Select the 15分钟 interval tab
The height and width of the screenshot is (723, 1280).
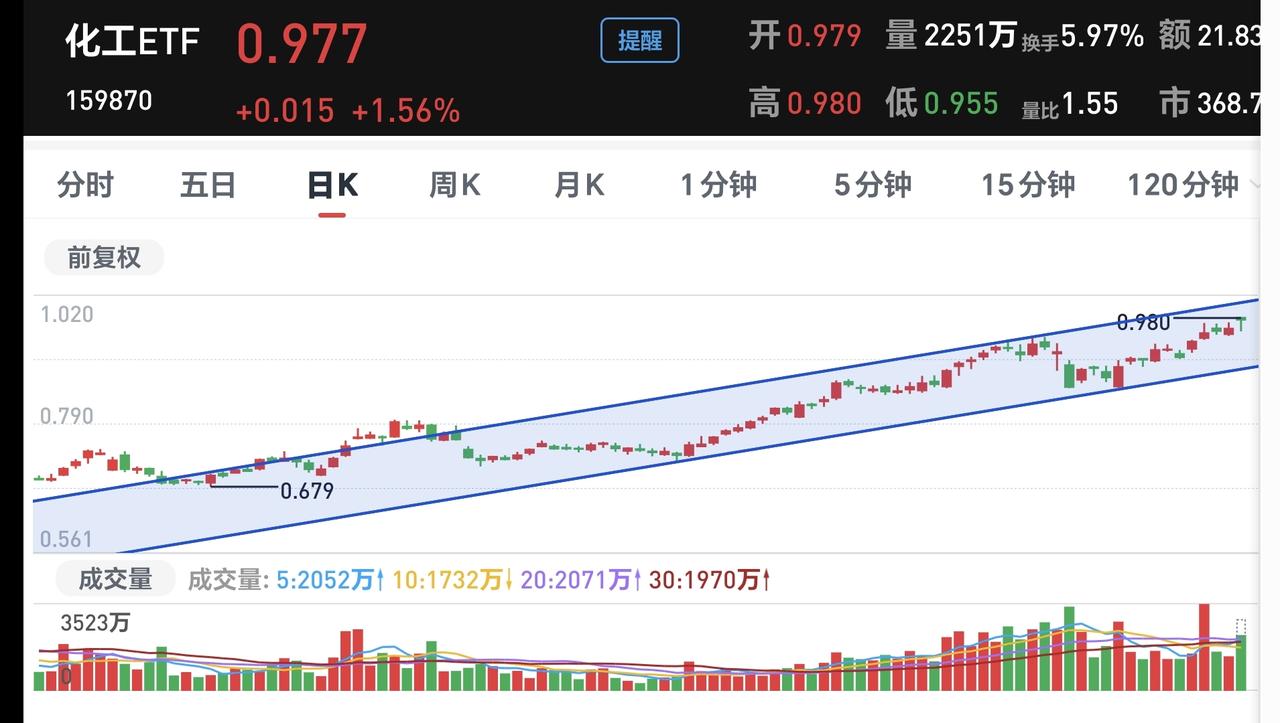[1028, 185]
